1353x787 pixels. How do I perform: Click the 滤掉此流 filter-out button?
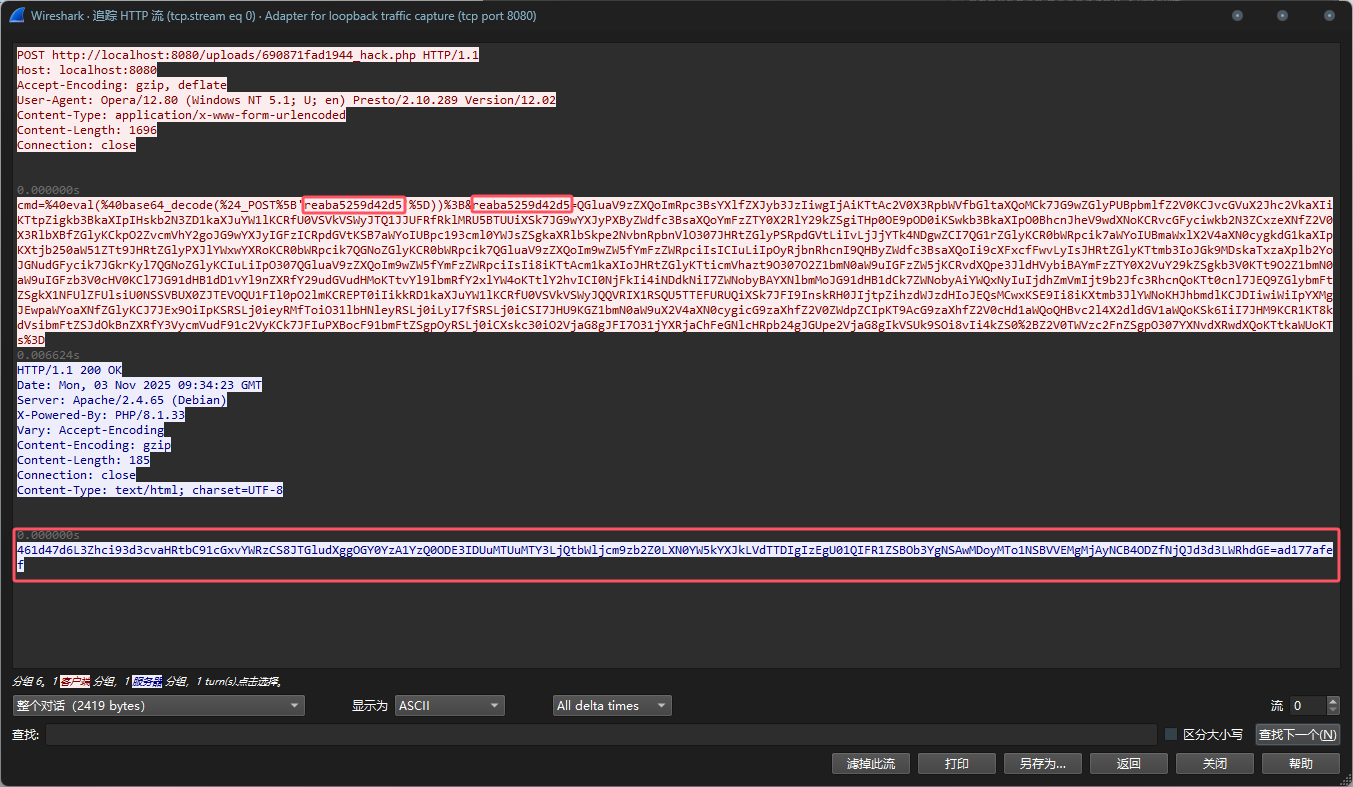[x=870, y=764]
